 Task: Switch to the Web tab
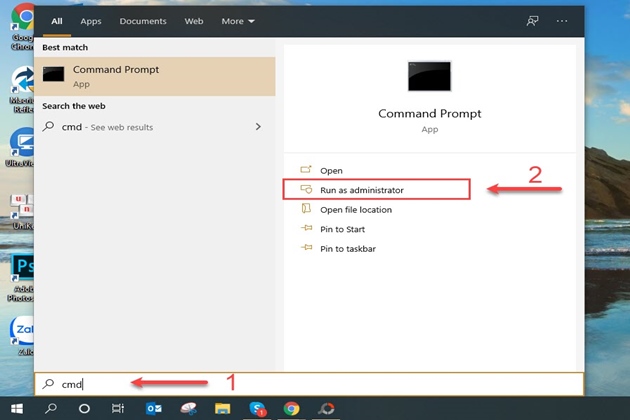point(194,21)
